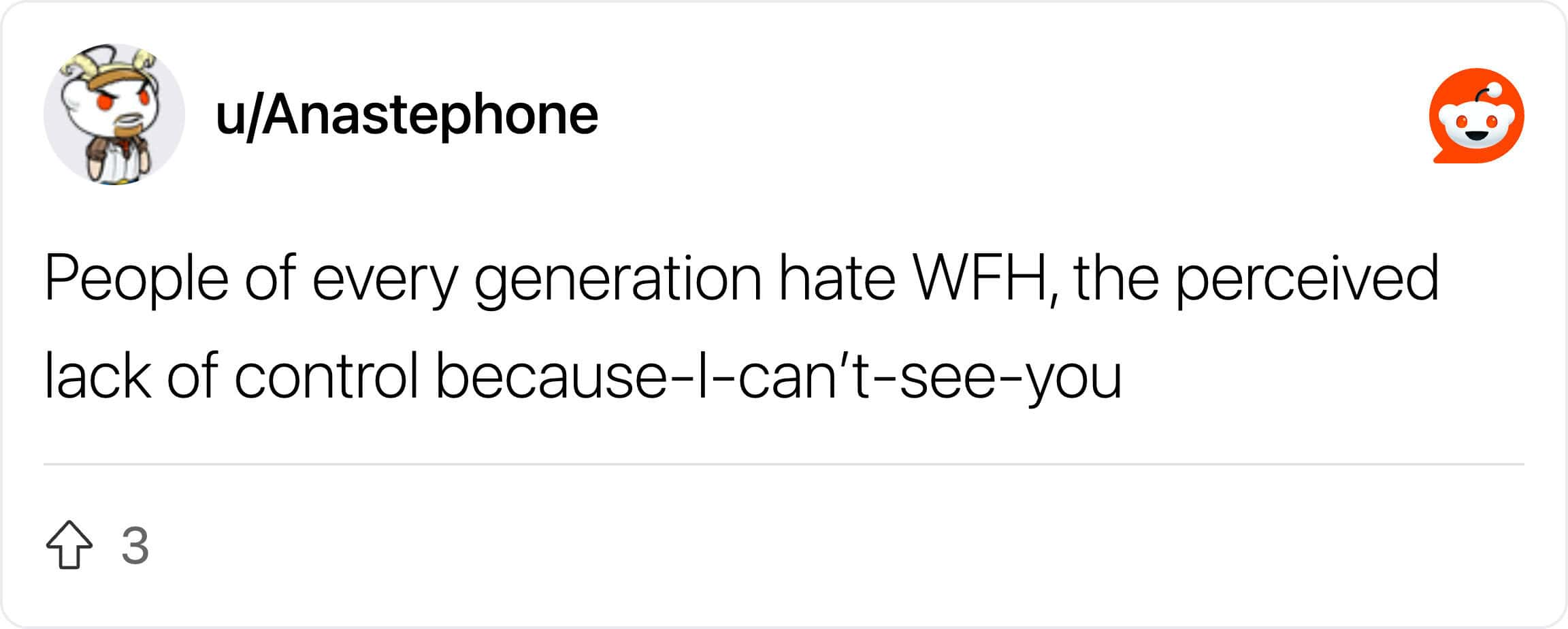Click the horizontal divider line above upvotes
This screenshot has width=1568, height=629.
coord(784,464)
